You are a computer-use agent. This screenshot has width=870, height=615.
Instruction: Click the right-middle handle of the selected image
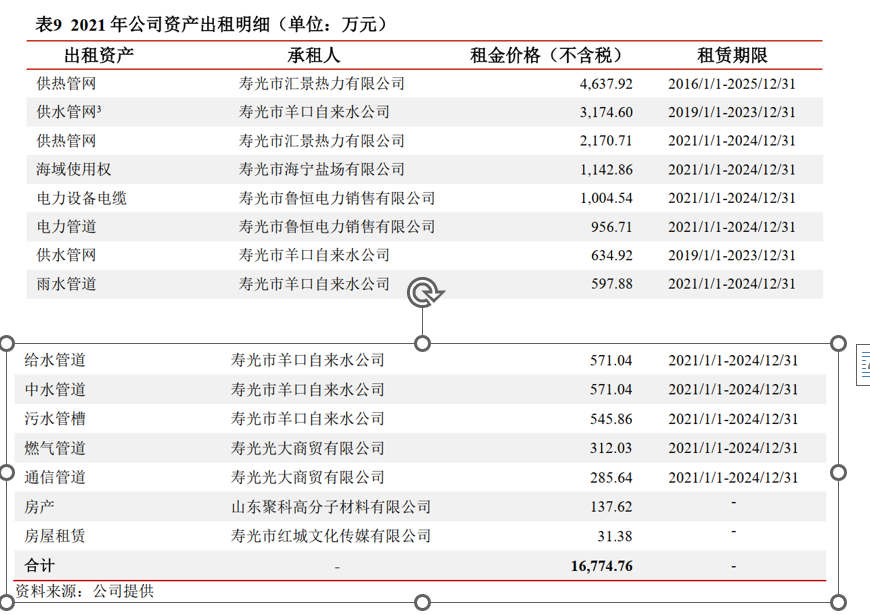pyautogui.click(x=838, y=472)
